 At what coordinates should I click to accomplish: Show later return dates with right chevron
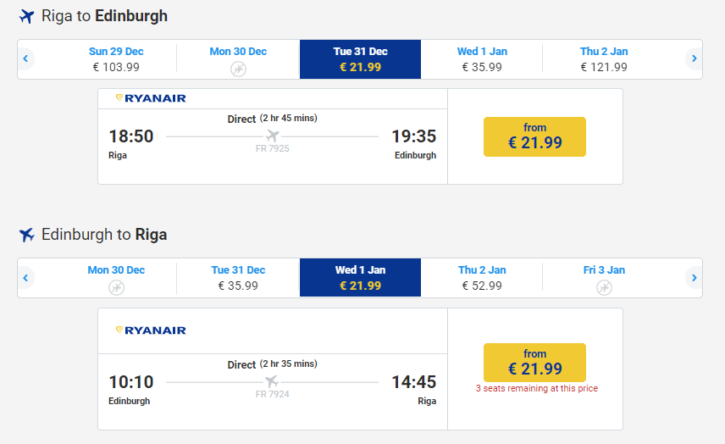pos(694,278)
